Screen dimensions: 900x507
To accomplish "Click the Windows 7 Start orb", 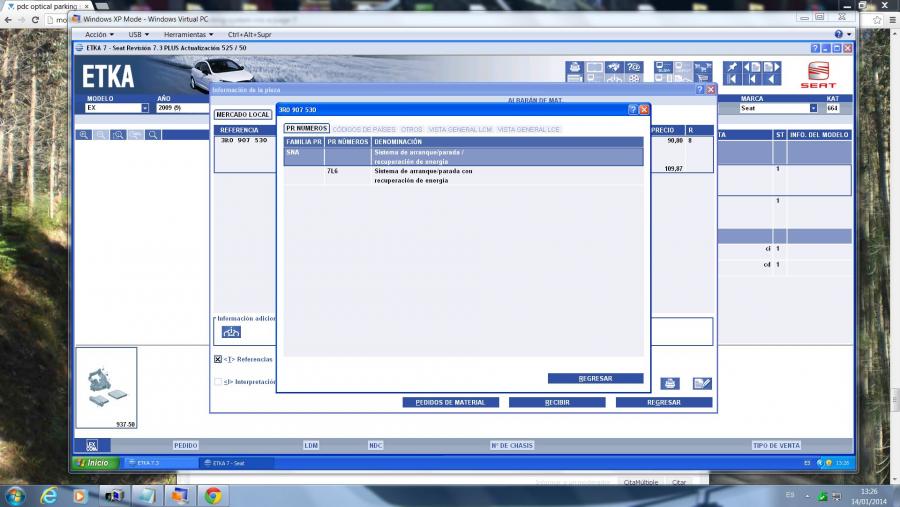I will point(15,496).
